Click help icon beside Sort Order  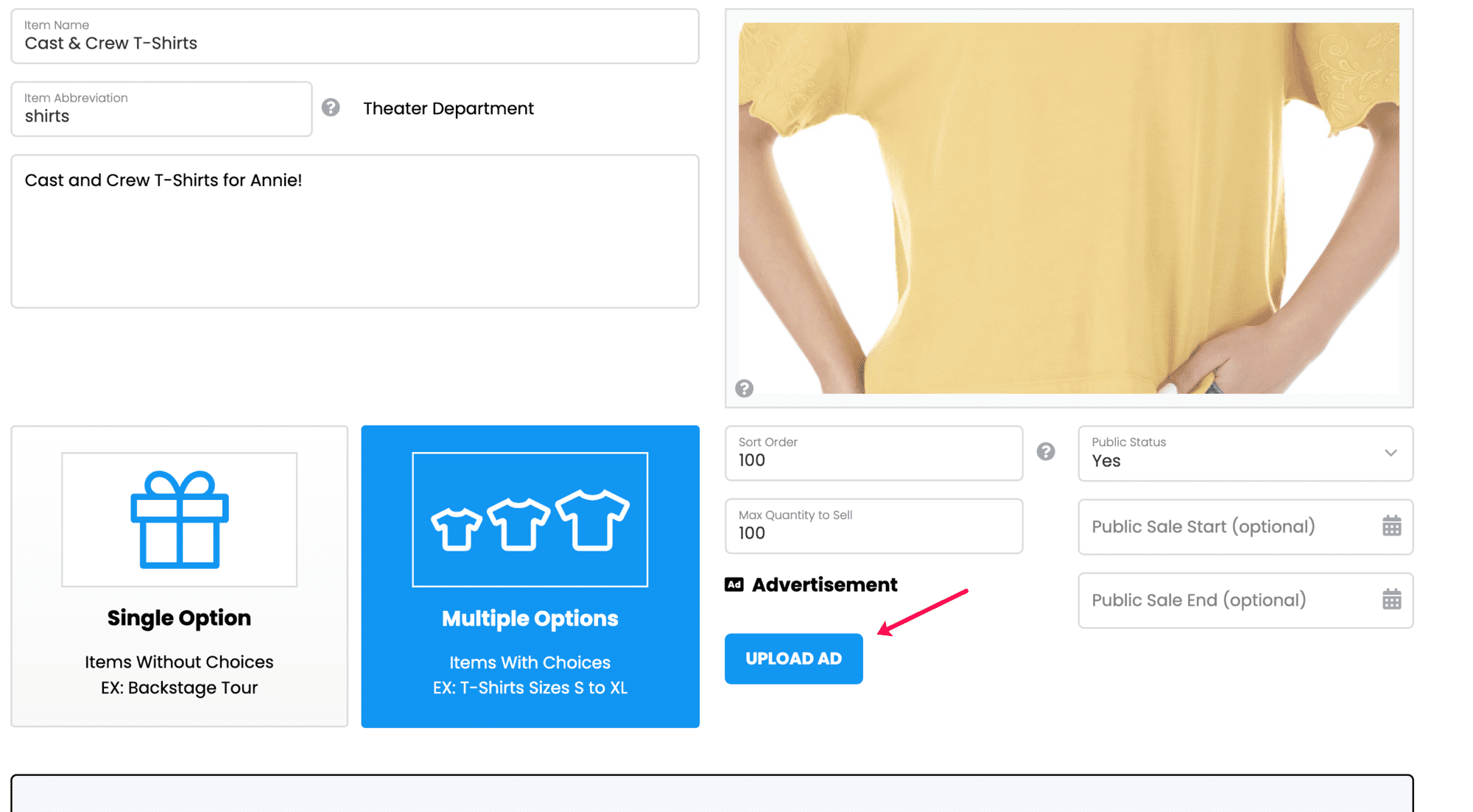click(1046, 451)
